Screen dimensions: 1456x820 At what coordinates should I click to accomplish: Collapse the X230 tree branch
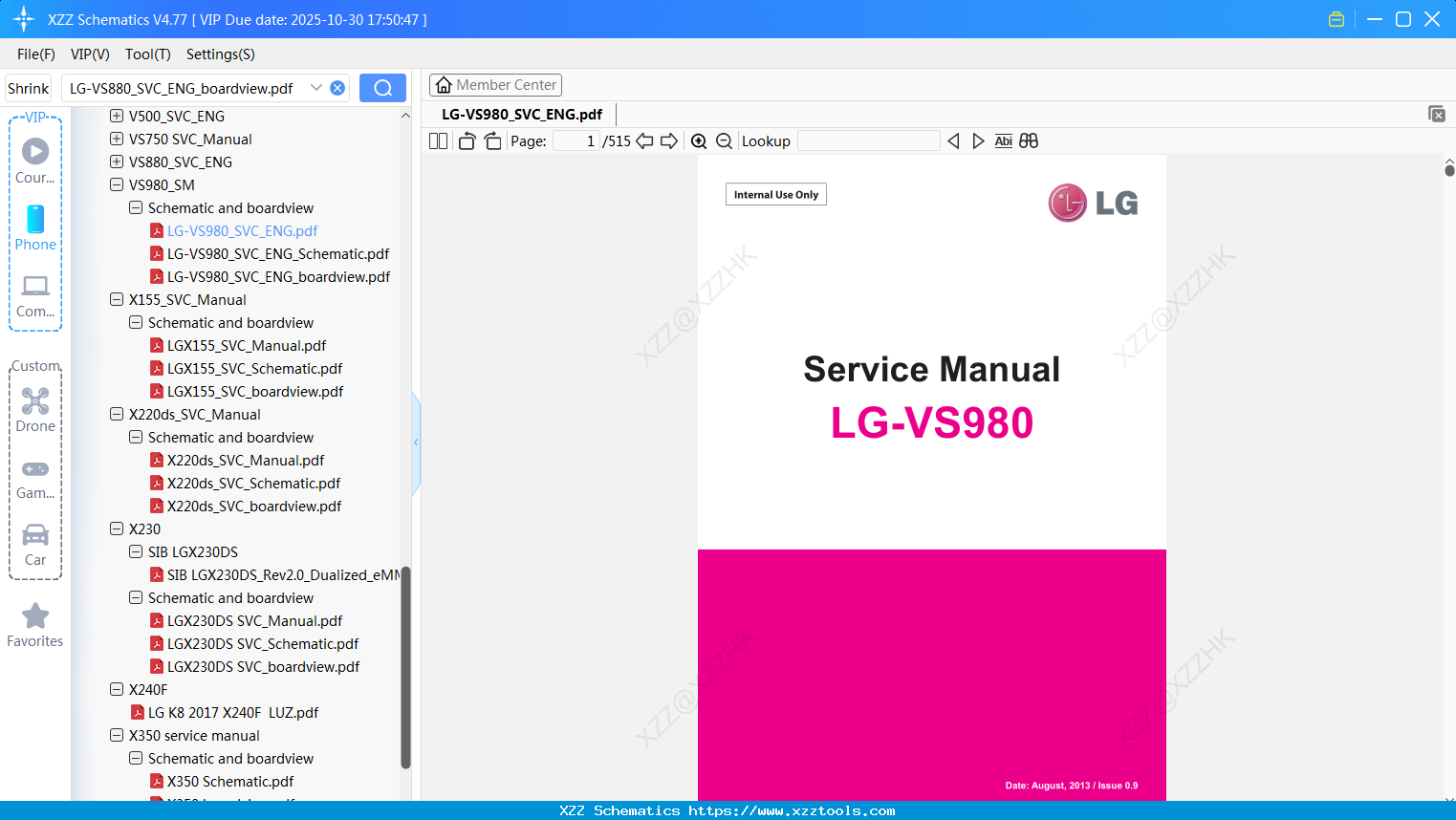[x=116, y=529]
